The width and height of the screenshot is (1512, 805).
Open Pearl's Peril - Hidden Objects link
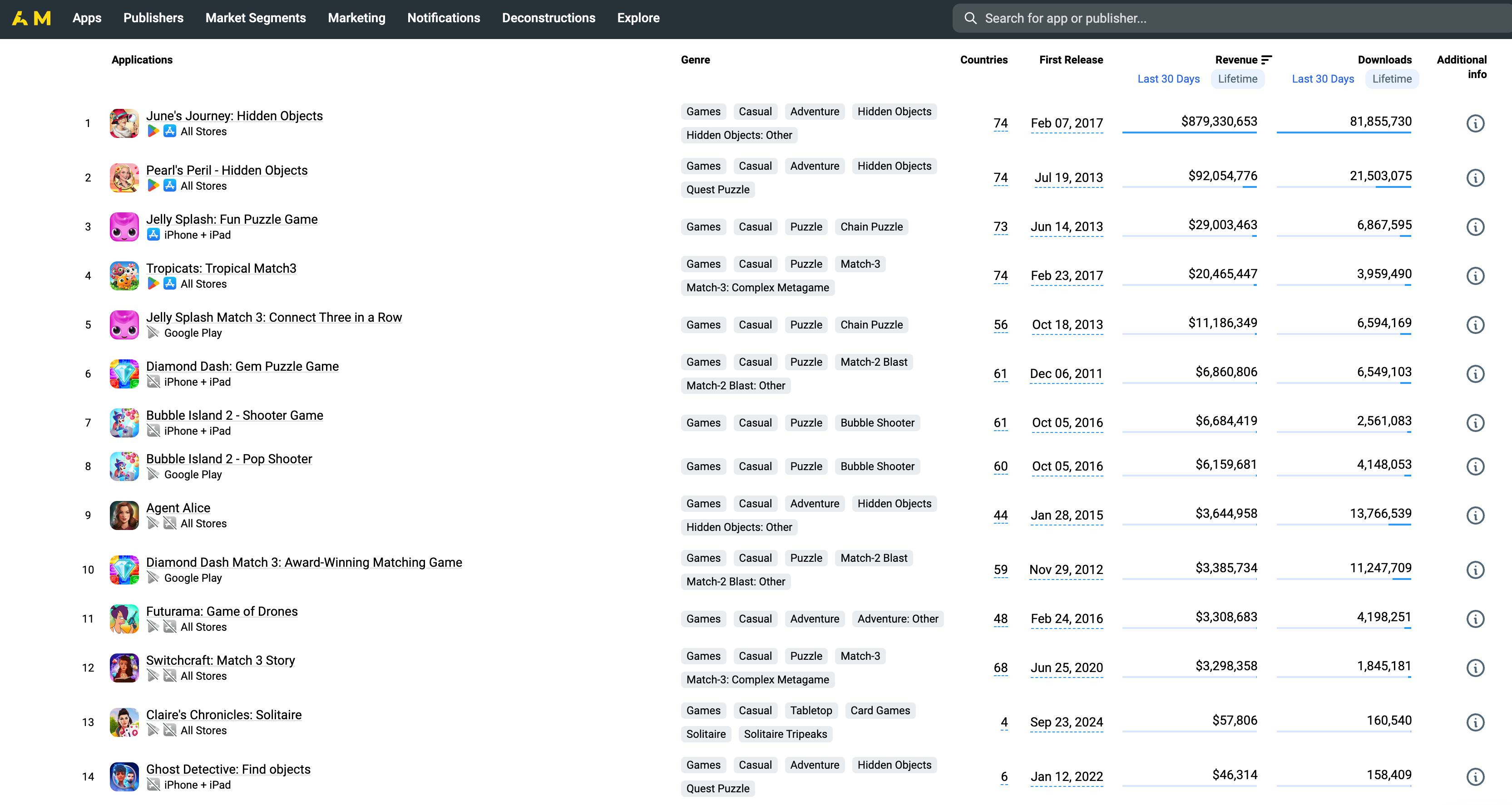tap(227, 171)
